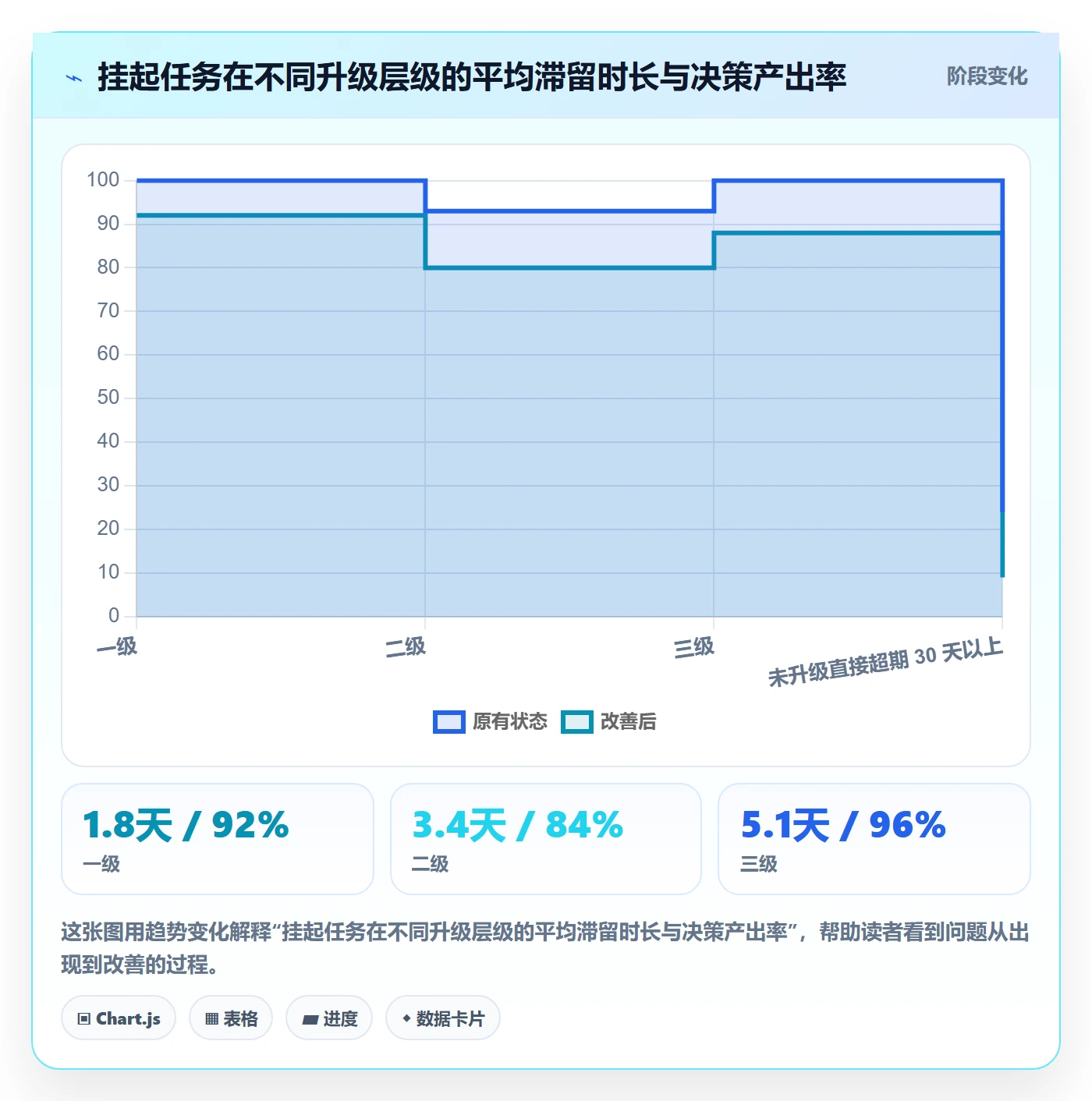This screenshot has width=1092, height=1101.
Task: Select the Chart.js tag chip
Action: [119, 1018]
